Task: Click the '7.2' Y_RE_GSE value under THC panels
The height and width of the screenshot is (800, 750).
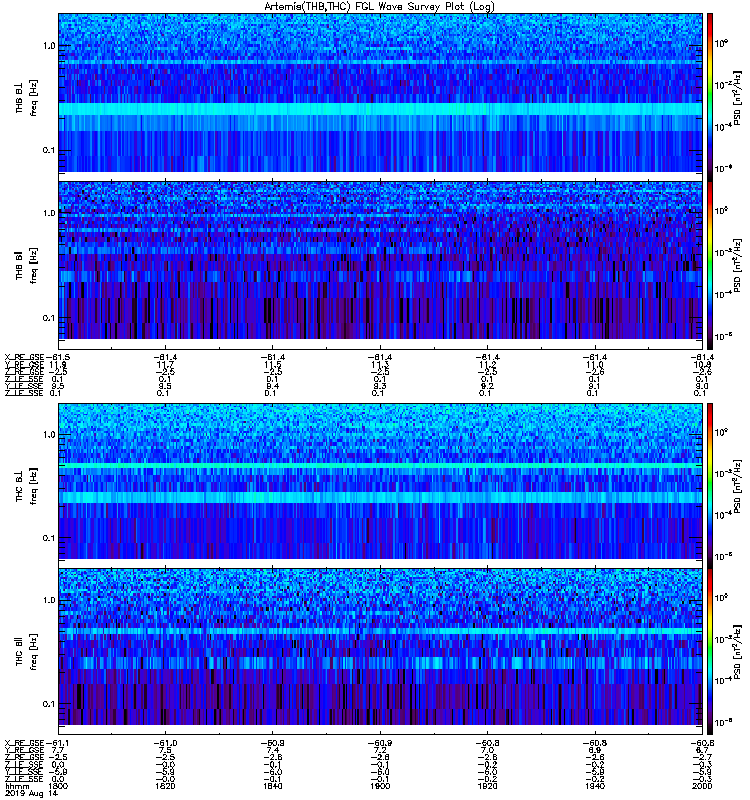Action: 380,751
